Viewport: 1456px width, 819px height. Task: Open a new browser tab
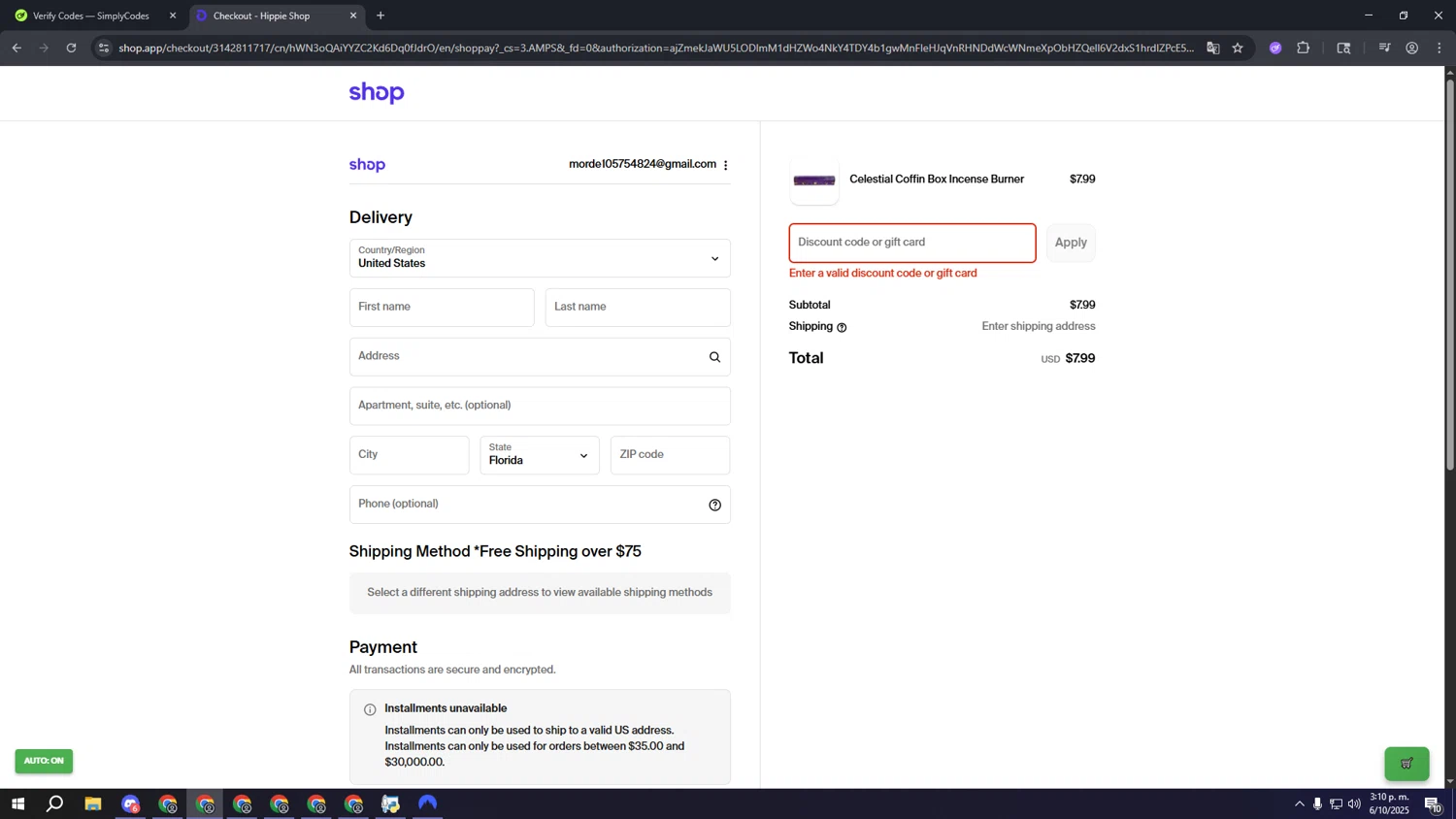[x=381, y=16]
